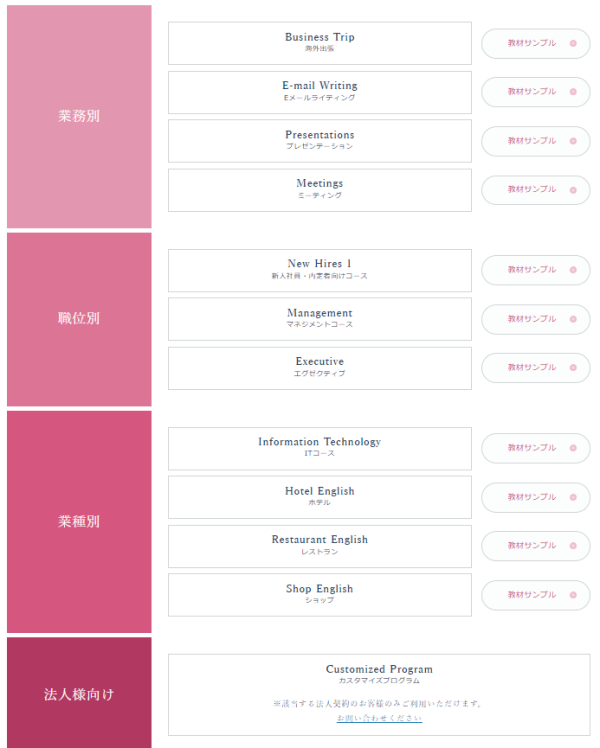Click circle icon on Restaurant English sample
Viewport: 600px width, 748px height.
(x=573, y=546)
